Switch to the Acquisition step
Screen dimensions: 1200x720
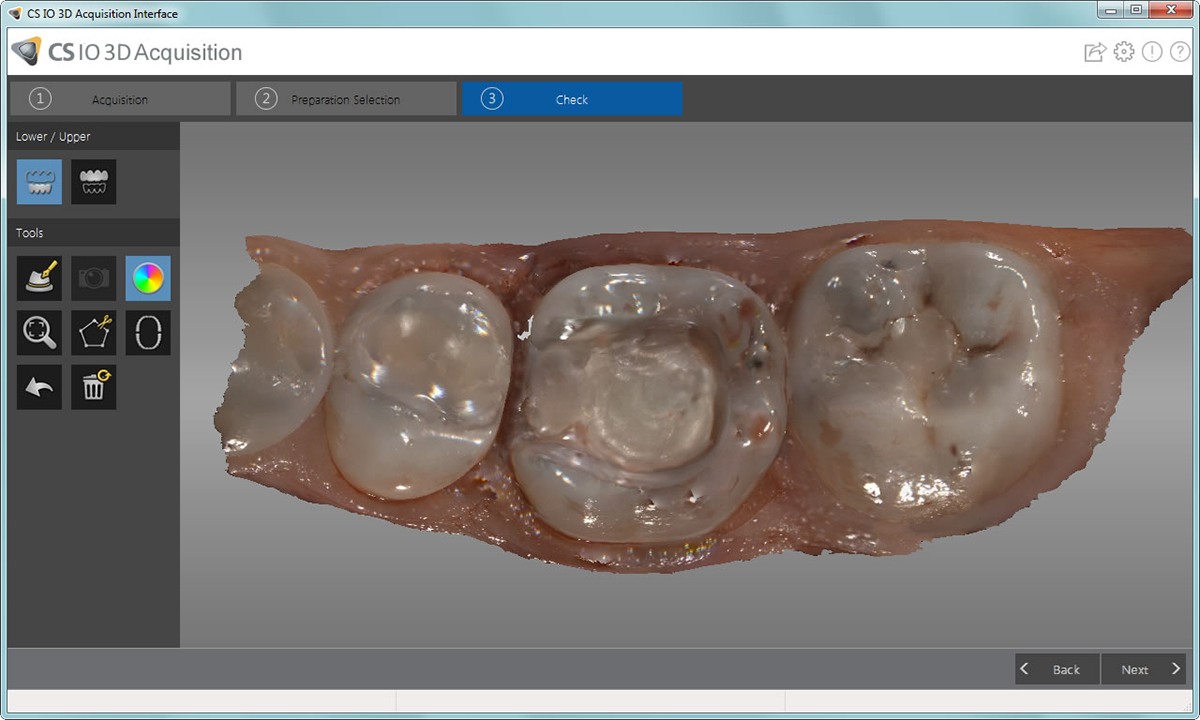[119, 99]
